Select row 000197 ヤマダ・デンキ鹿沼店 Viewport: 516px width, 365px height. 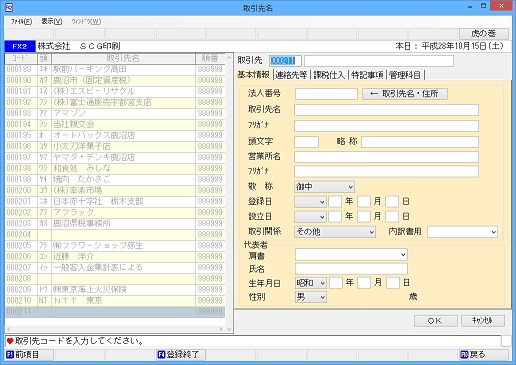115,157
